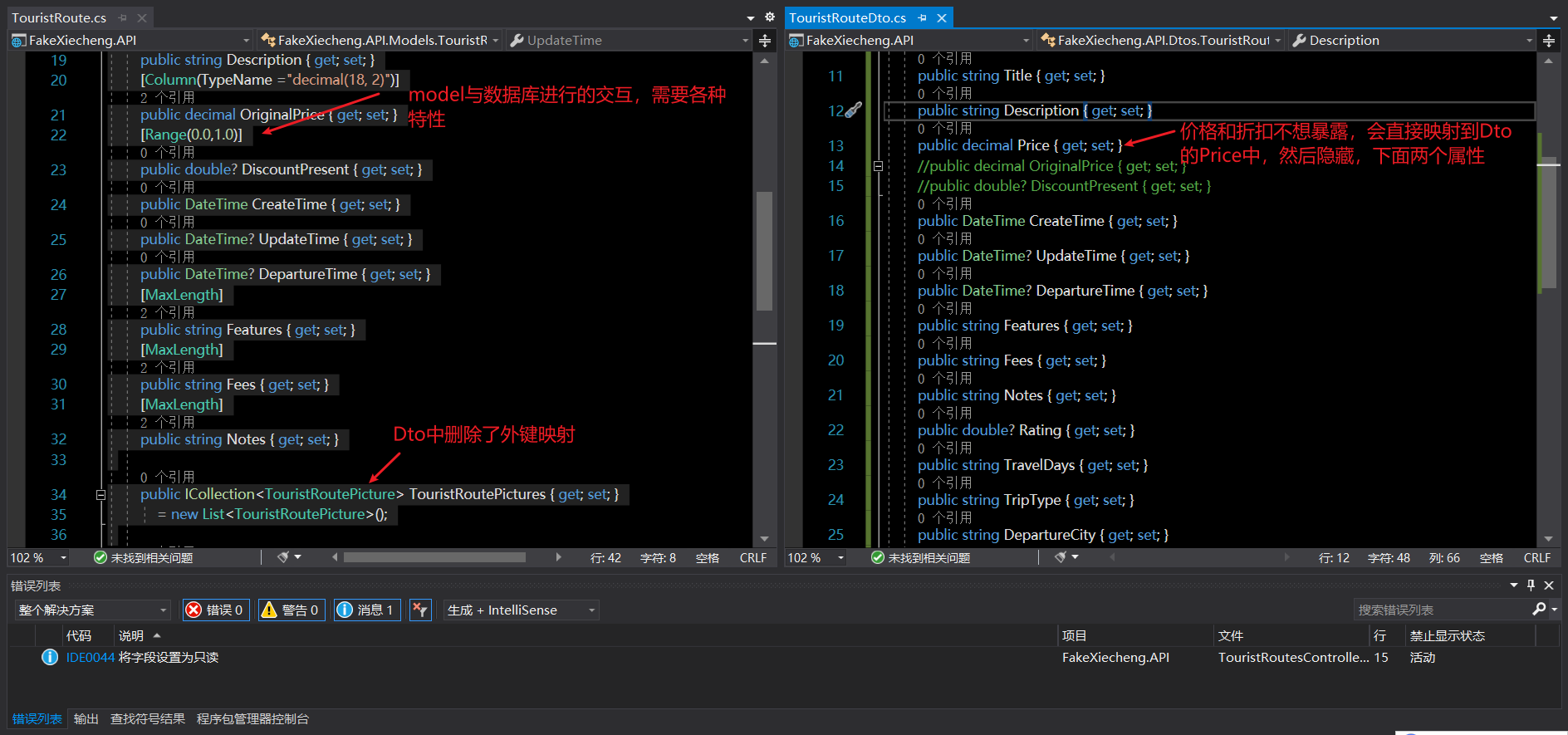Viewport: 1568px width, 735px height.
Task: Open right pane document list arrow
Action: tap(1553, 17)
